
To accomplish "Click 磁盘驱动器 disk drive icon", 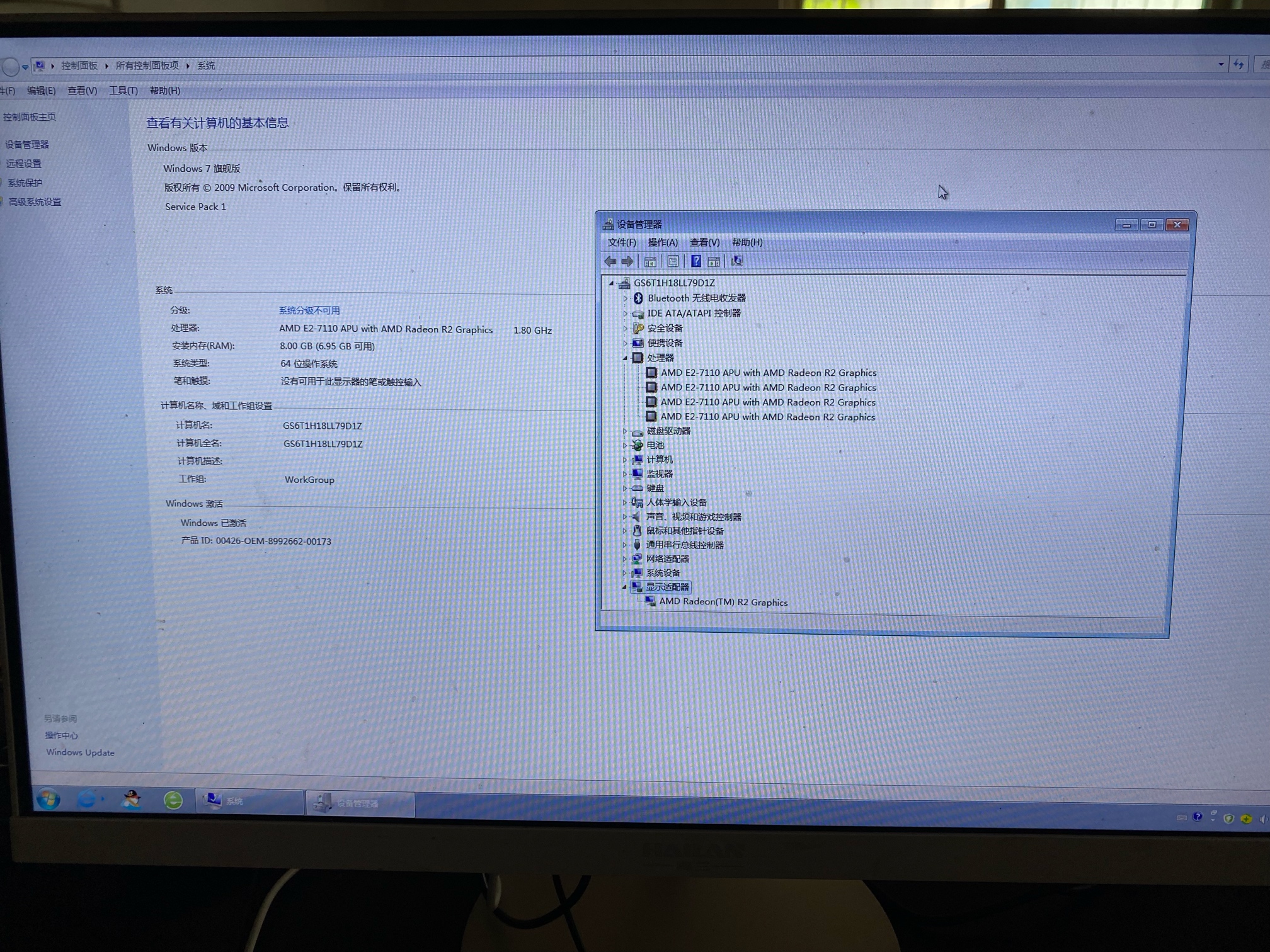I will pyautogui.click(x=638, y=431).
